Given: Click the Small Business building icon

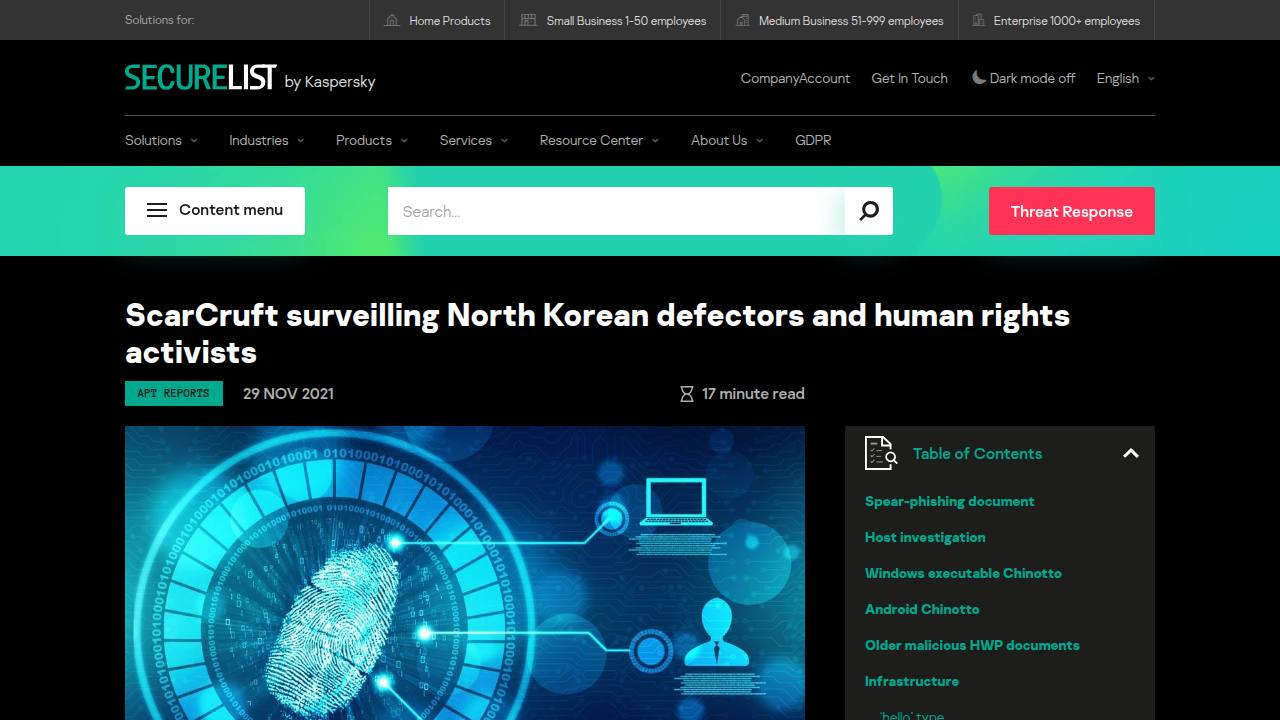Looking at the screenshot, I should point(528,20).
